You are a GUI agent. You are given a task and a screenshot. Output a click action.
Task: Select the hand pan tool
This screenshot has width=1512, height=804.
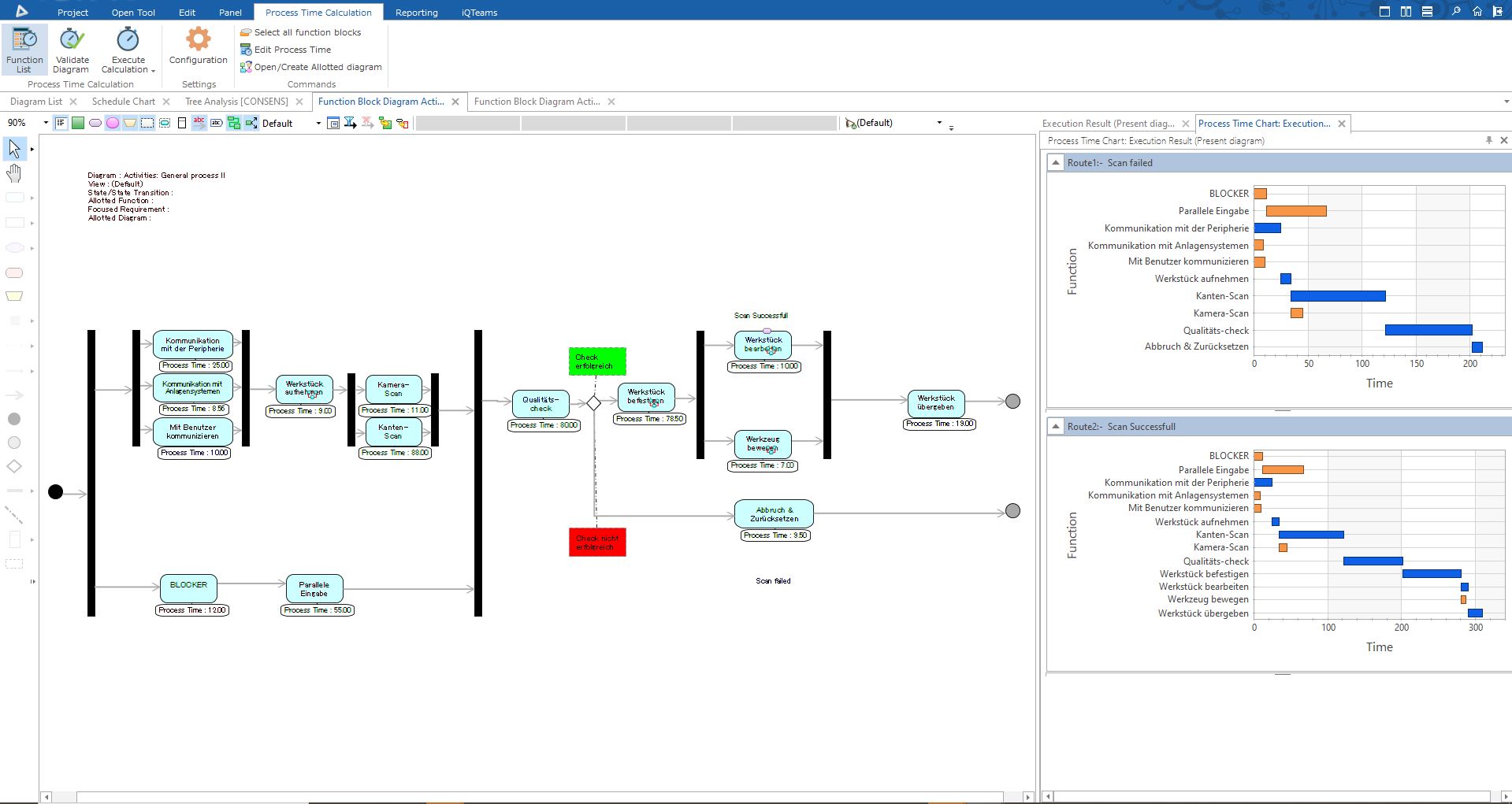point(14,173)
